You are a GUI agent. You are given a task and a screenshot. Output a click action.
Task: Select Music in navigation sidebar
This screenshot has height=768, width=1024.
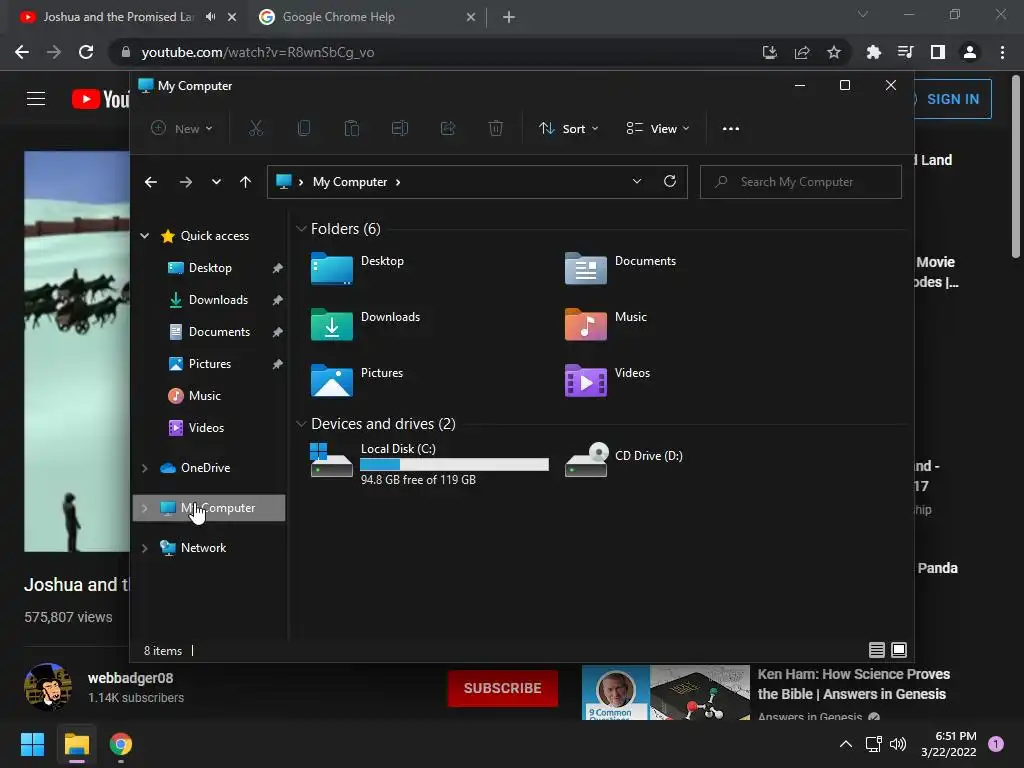204,396
